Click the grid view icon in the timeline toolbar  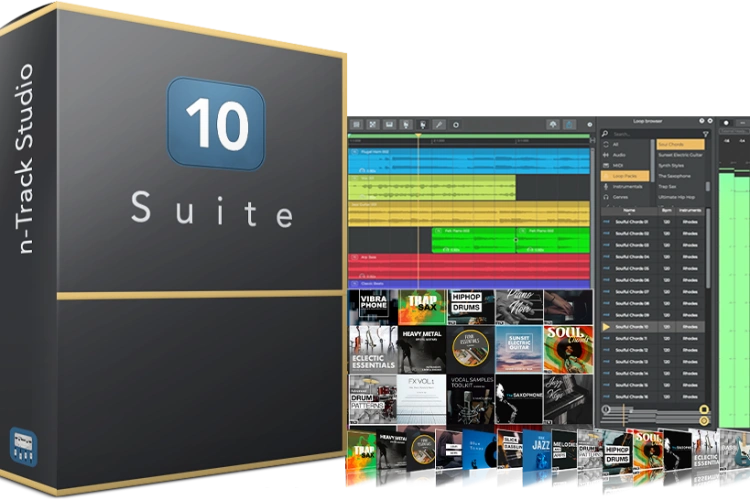pyautogui.click(x=356, y=125)
